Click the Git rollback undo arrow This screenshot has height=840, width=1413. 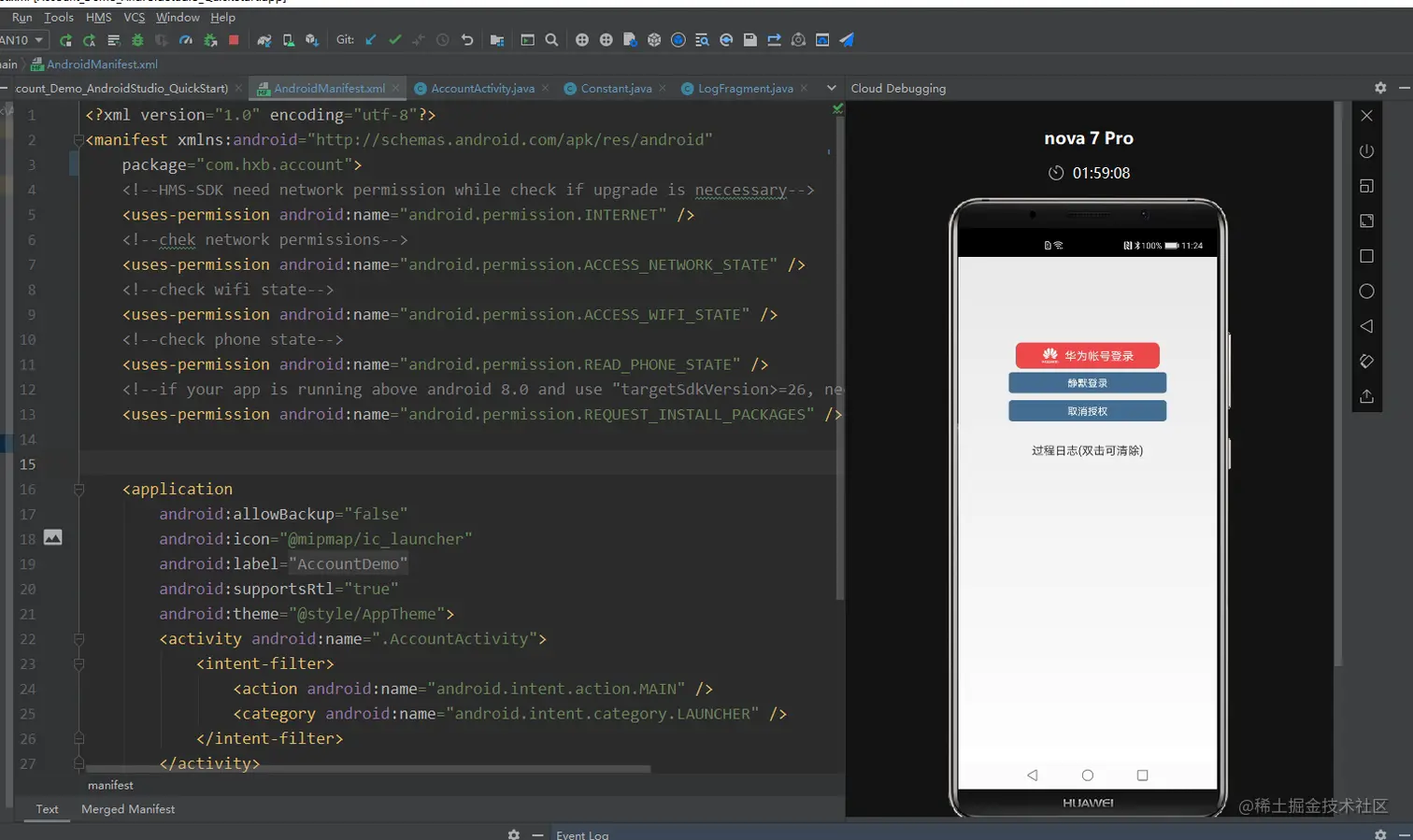[467, 40]
